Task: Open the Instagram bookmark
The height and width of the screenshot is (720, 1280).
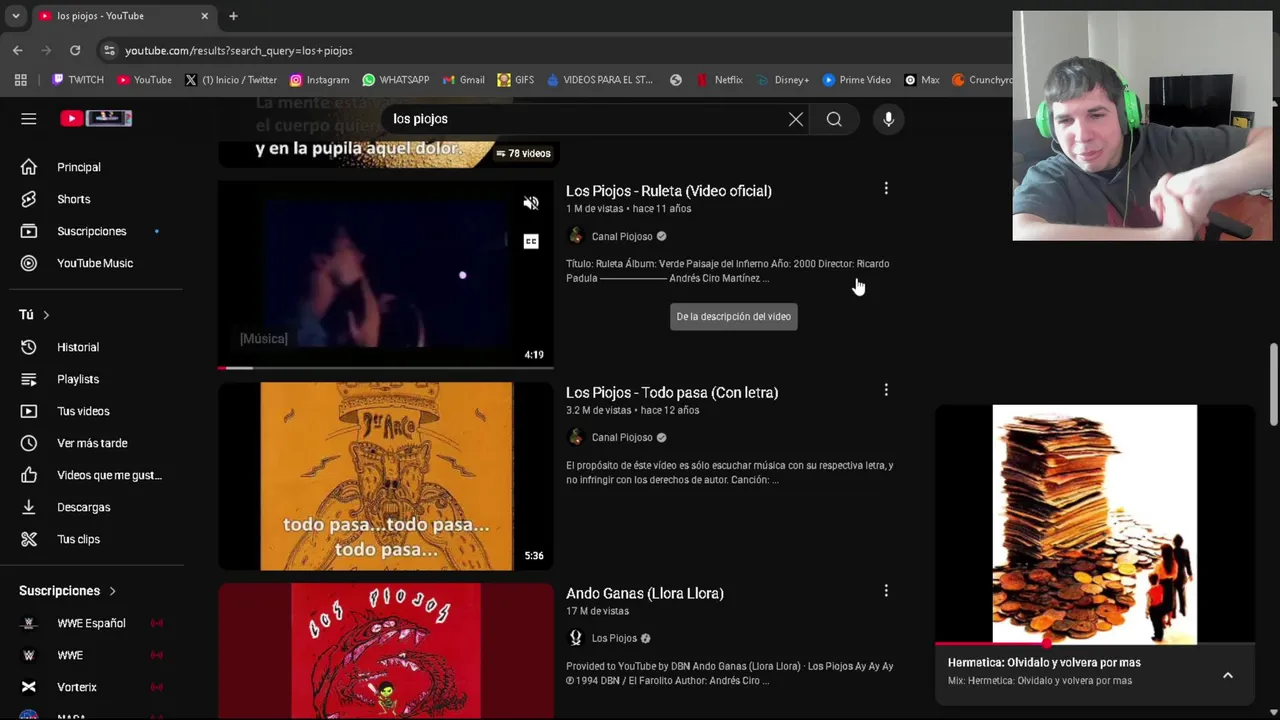Action: pos(320,80)
